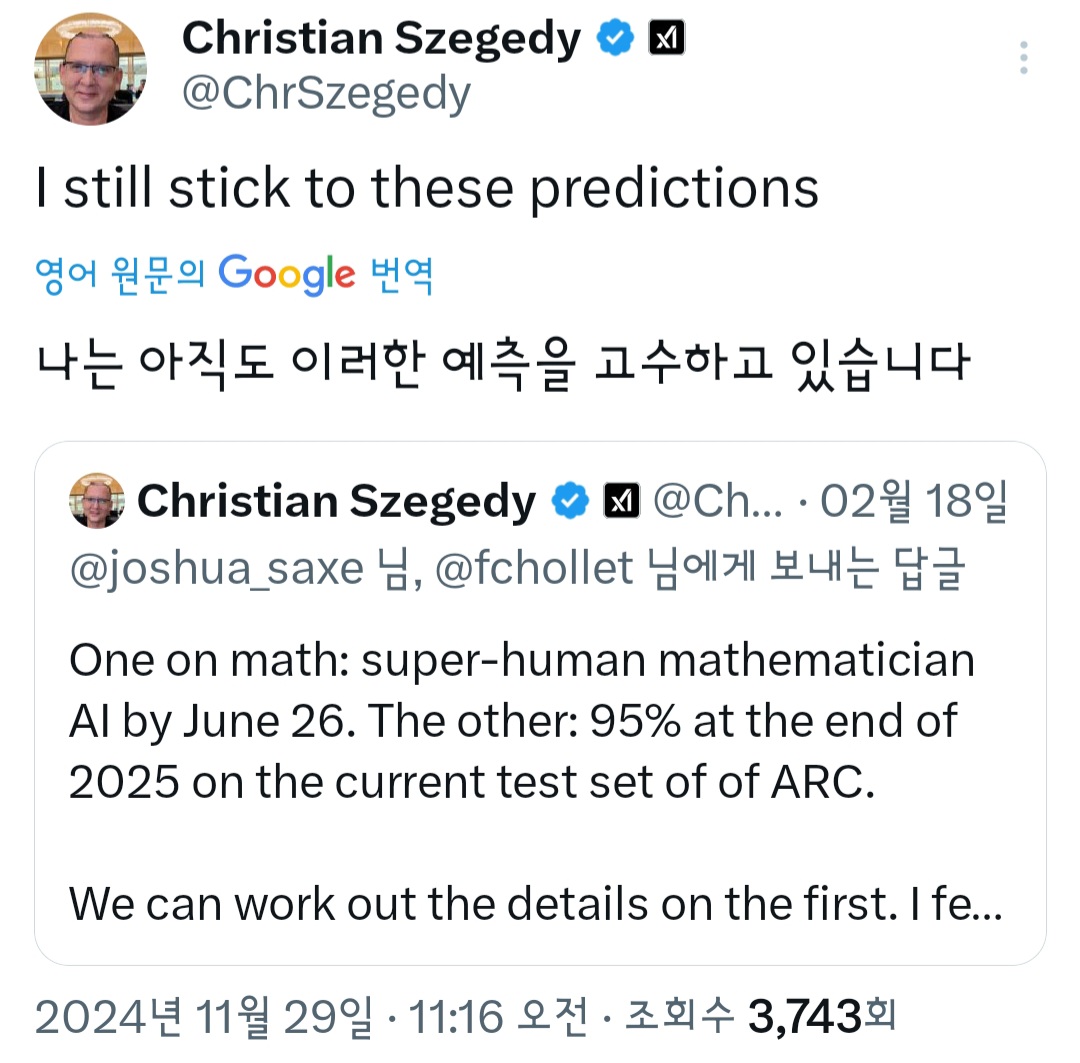Screen dimensions: 1080x1063
Task: Open the quoted tweet about math predictions
Action: [540, 703]
